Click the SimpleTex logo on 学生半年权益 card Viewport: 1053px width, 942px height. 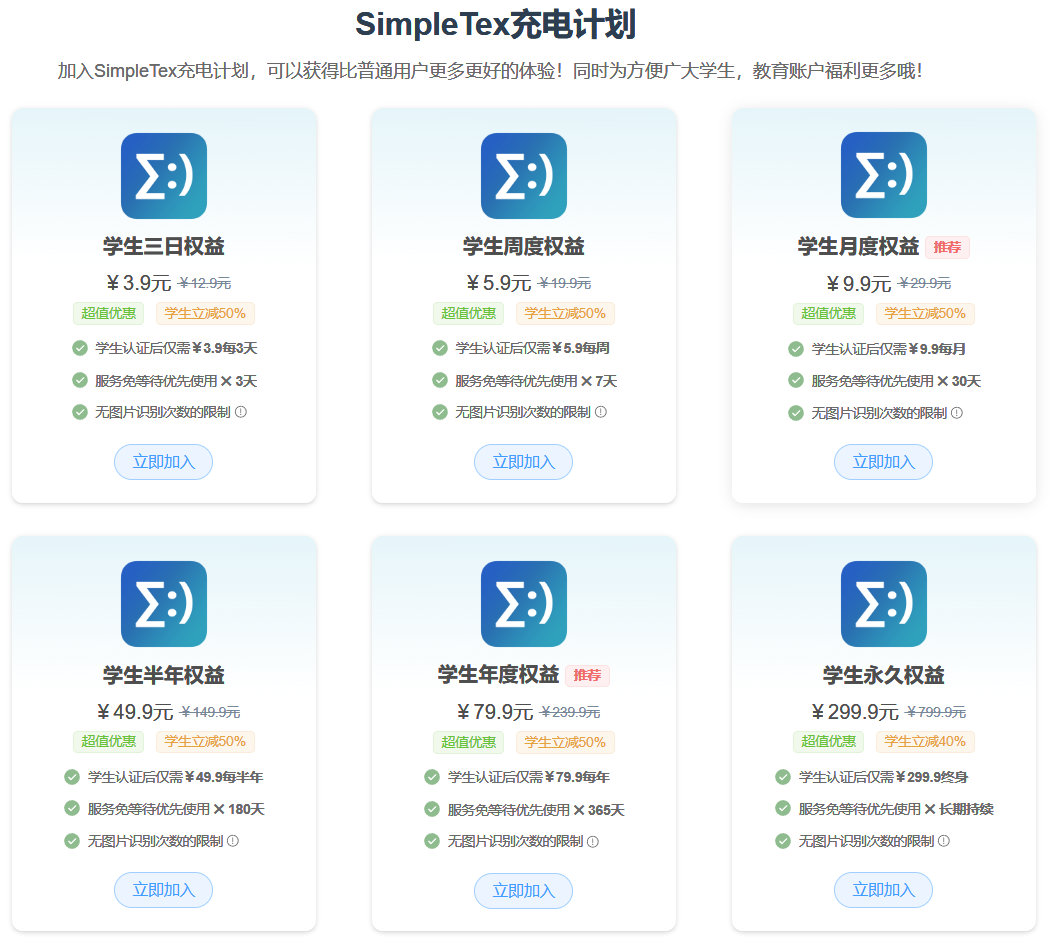pos(164,604)
